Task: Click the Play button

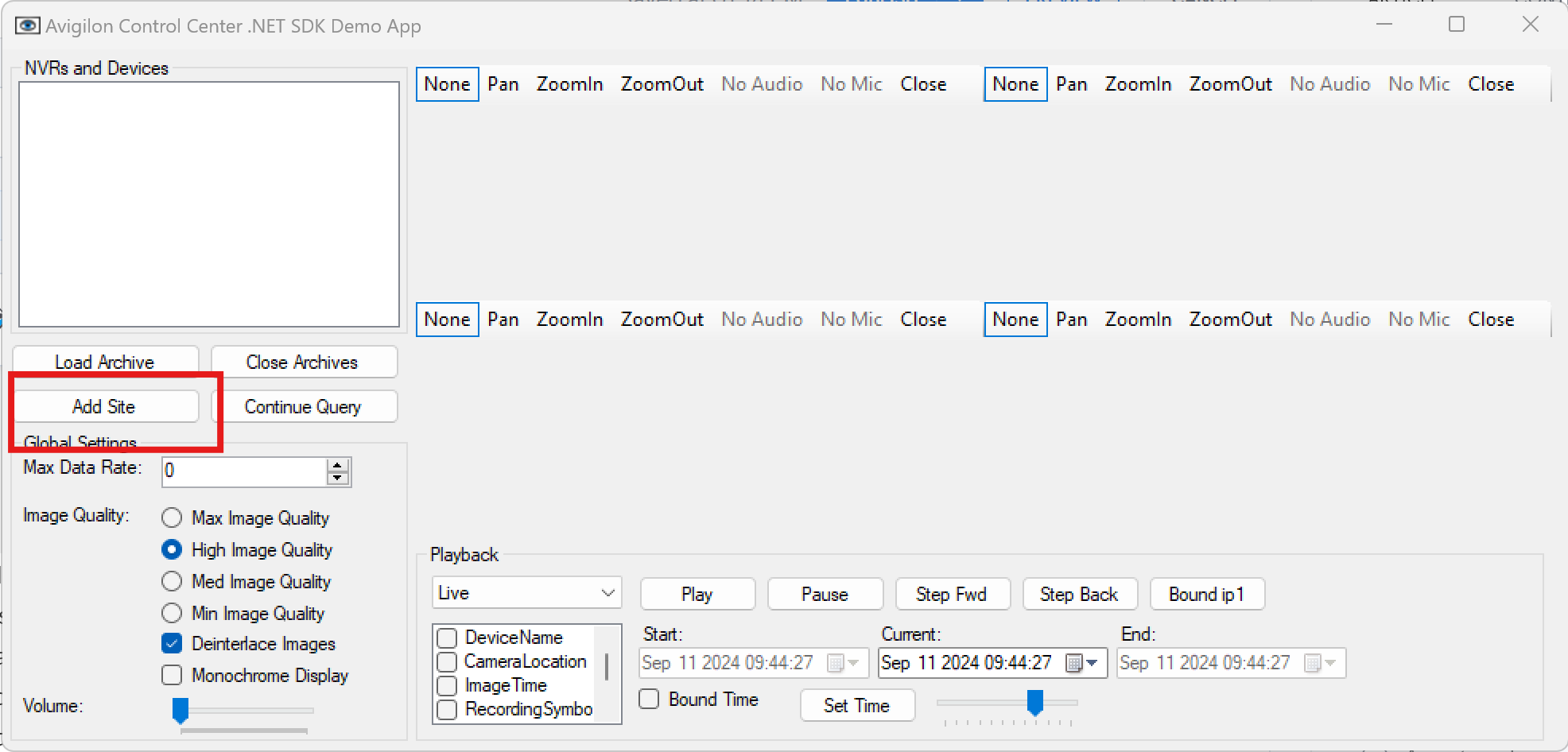Action: pyautogui.click(x=697, y=594)
